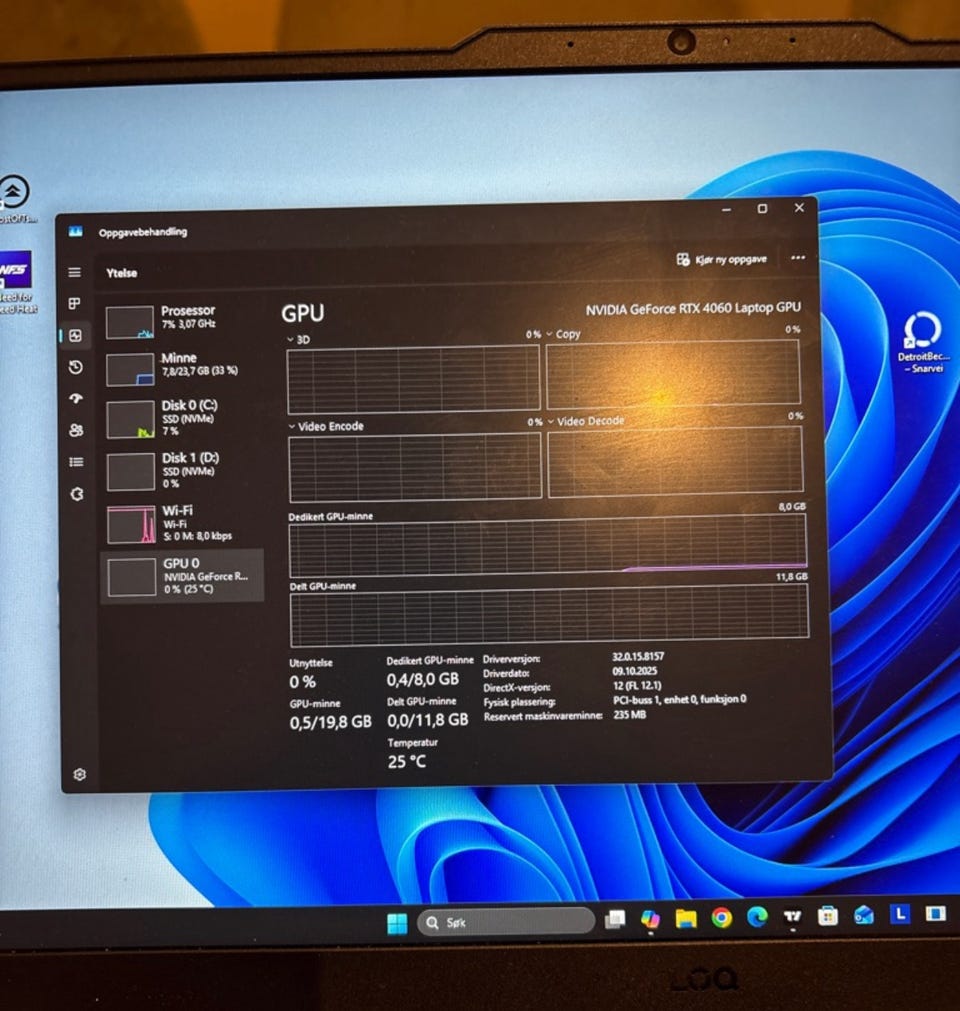Image resolution: width=960 pixels, height=1011 pixels.
Task: Select Disk 1 (D:) performance entry
Action: click(x=184, y=471)
